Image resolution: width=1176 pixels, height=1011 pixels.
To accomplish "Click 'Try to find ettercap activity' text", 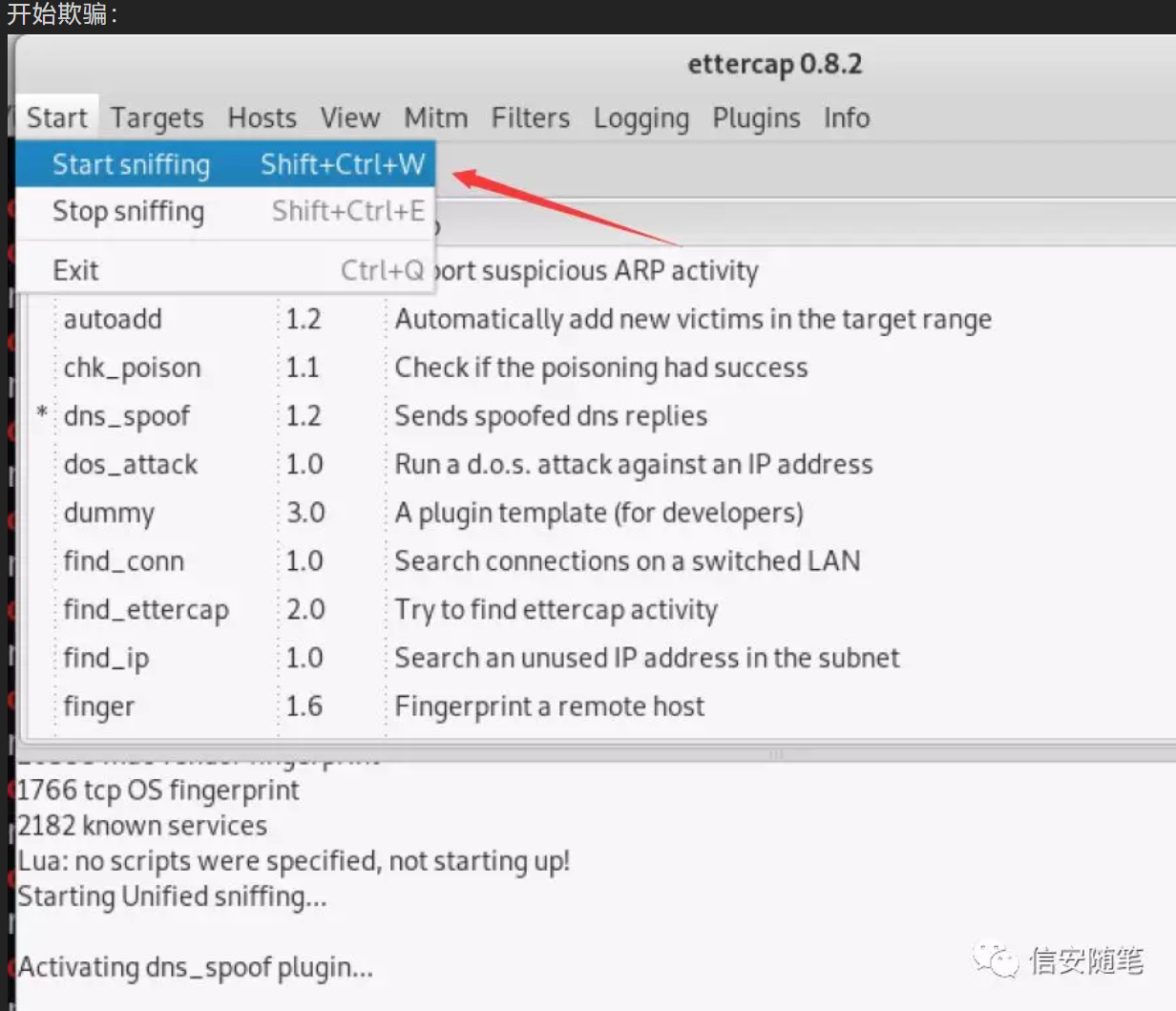I will (556, 610).
